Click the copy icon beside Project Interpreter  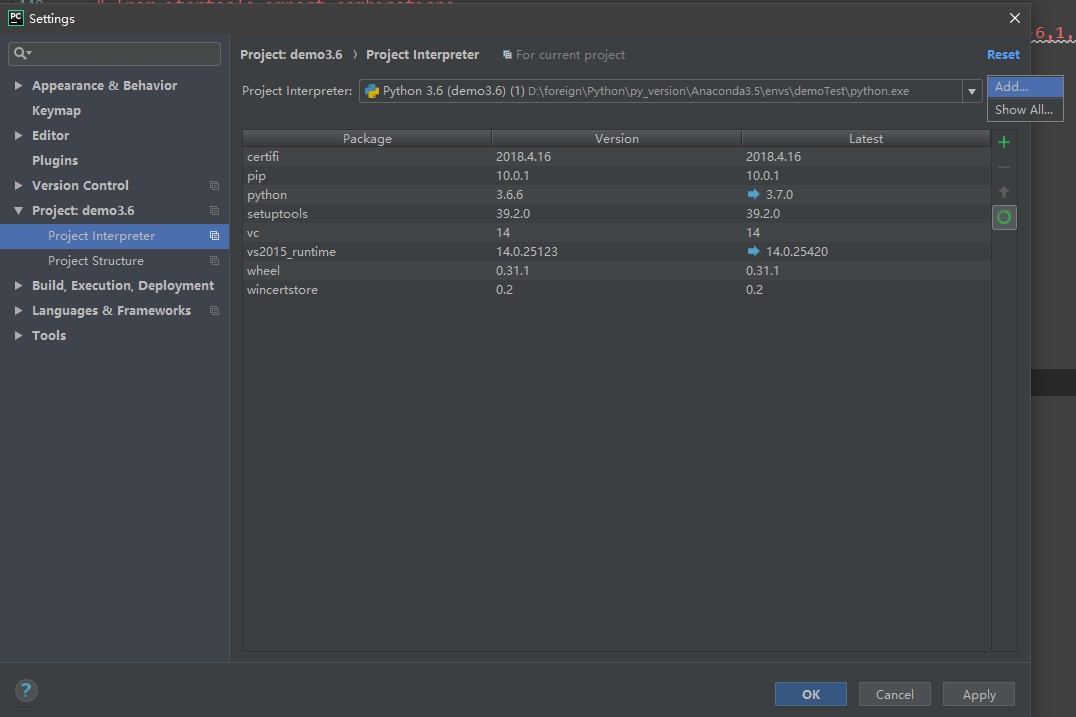214,236
